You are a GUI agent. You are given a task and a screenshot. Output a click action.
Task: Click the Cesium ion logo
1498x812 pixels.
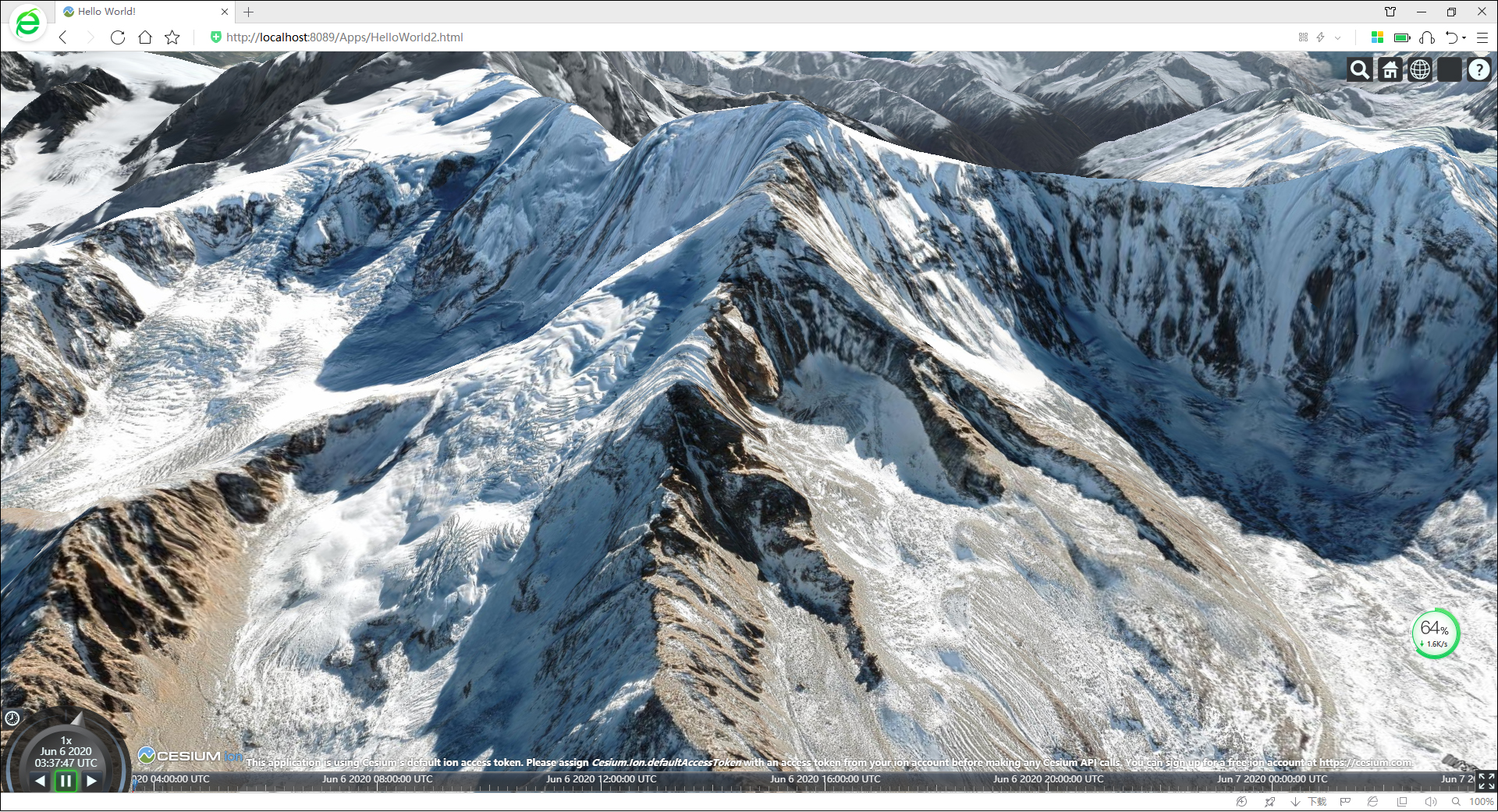(x=190, y=755)
